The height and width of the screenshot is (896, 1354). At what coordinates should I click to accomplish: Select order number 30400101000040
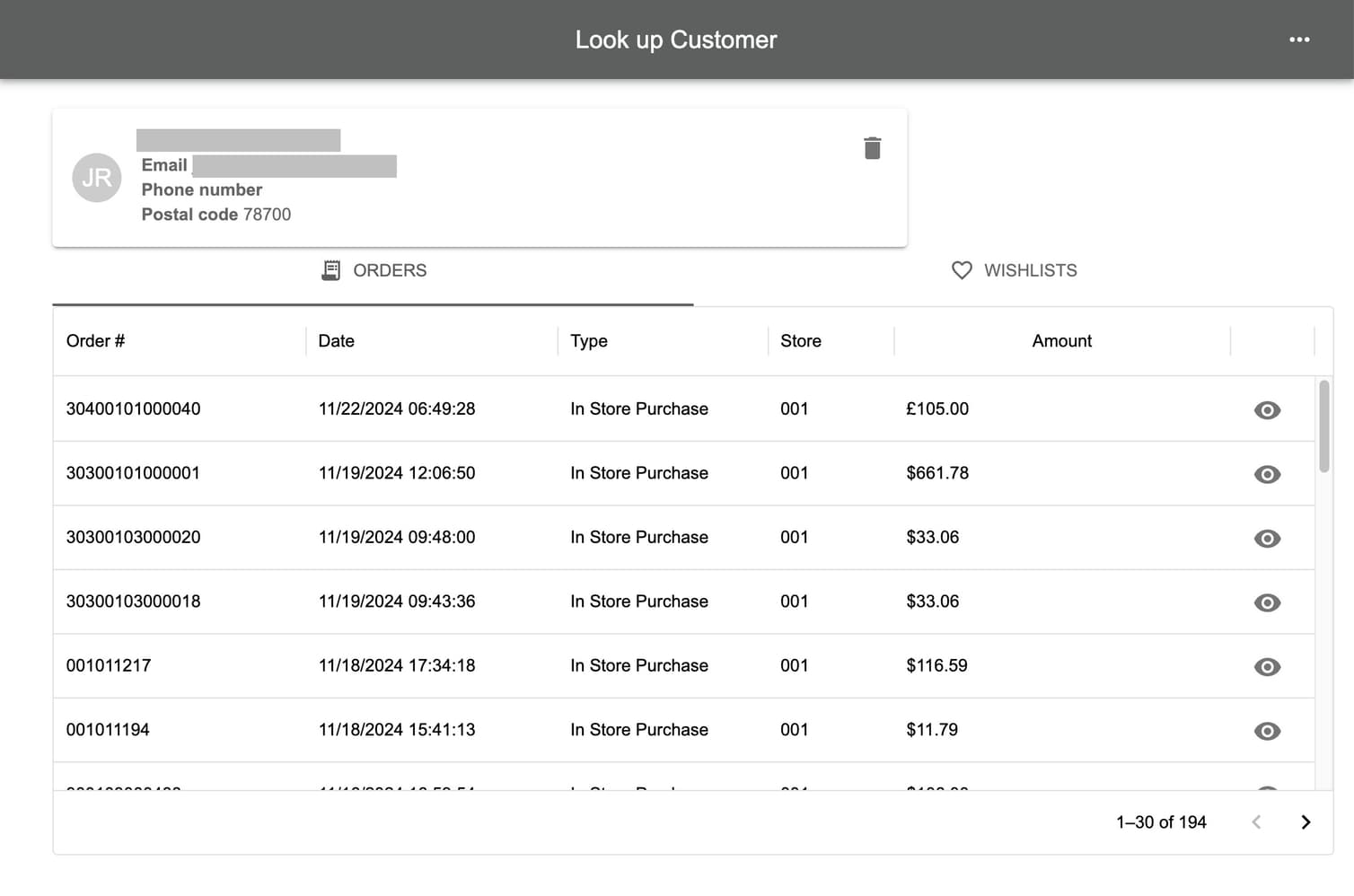[133, 408]
